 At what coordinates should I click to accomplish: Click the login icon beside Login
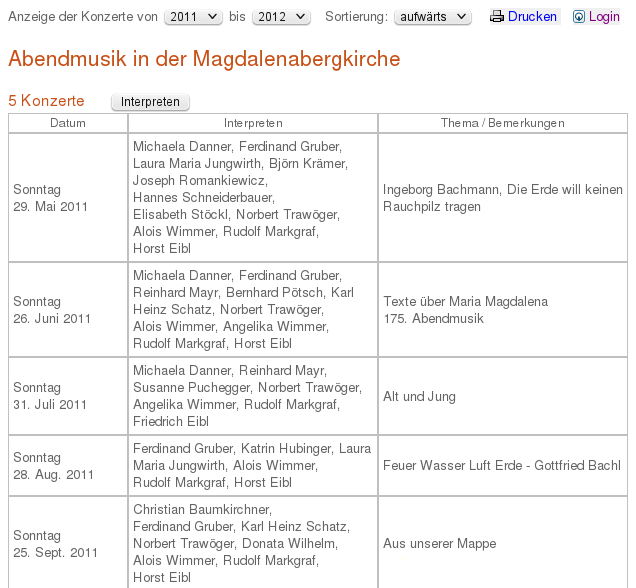coord(579,17)
